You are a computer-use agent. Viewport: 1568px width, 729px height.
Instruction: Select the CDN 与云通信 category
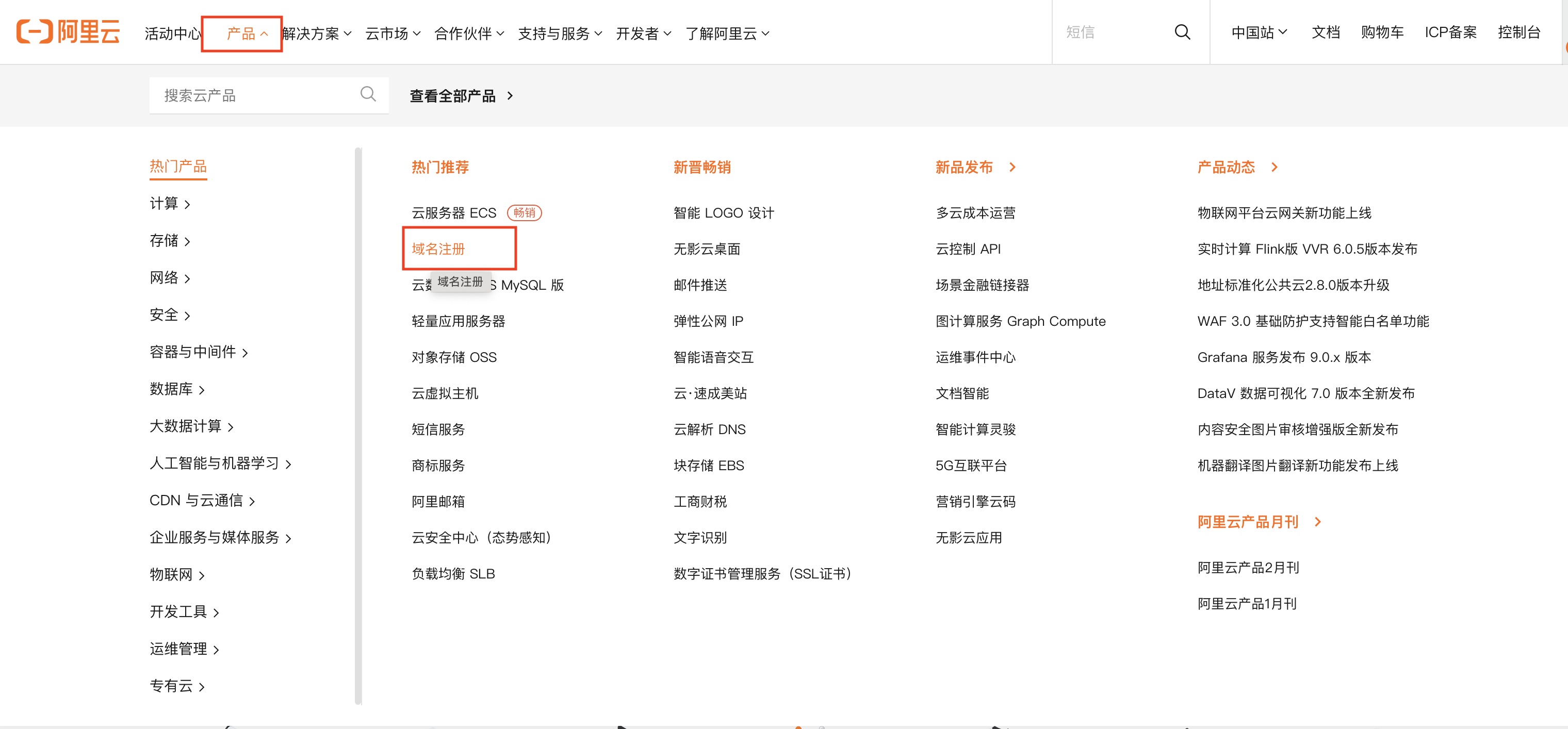[x=202, y=500]
